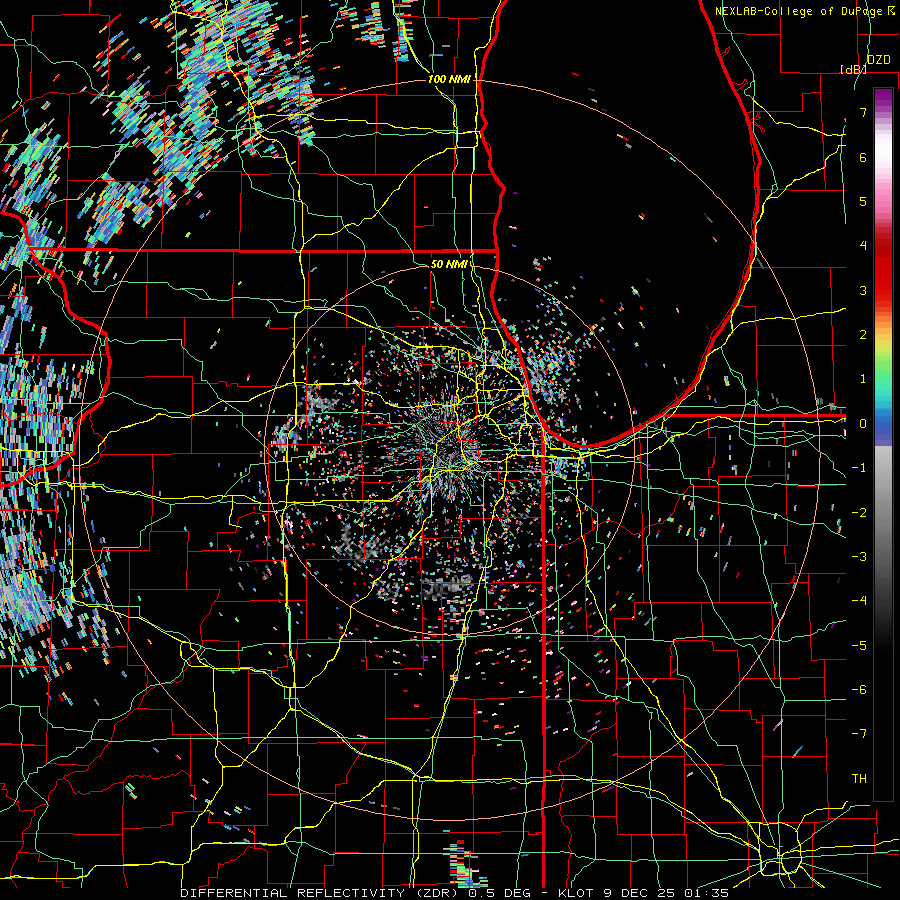Select the -1 dB scale tick label
This screenshot has width=900, height=900.
click(859, 468)
